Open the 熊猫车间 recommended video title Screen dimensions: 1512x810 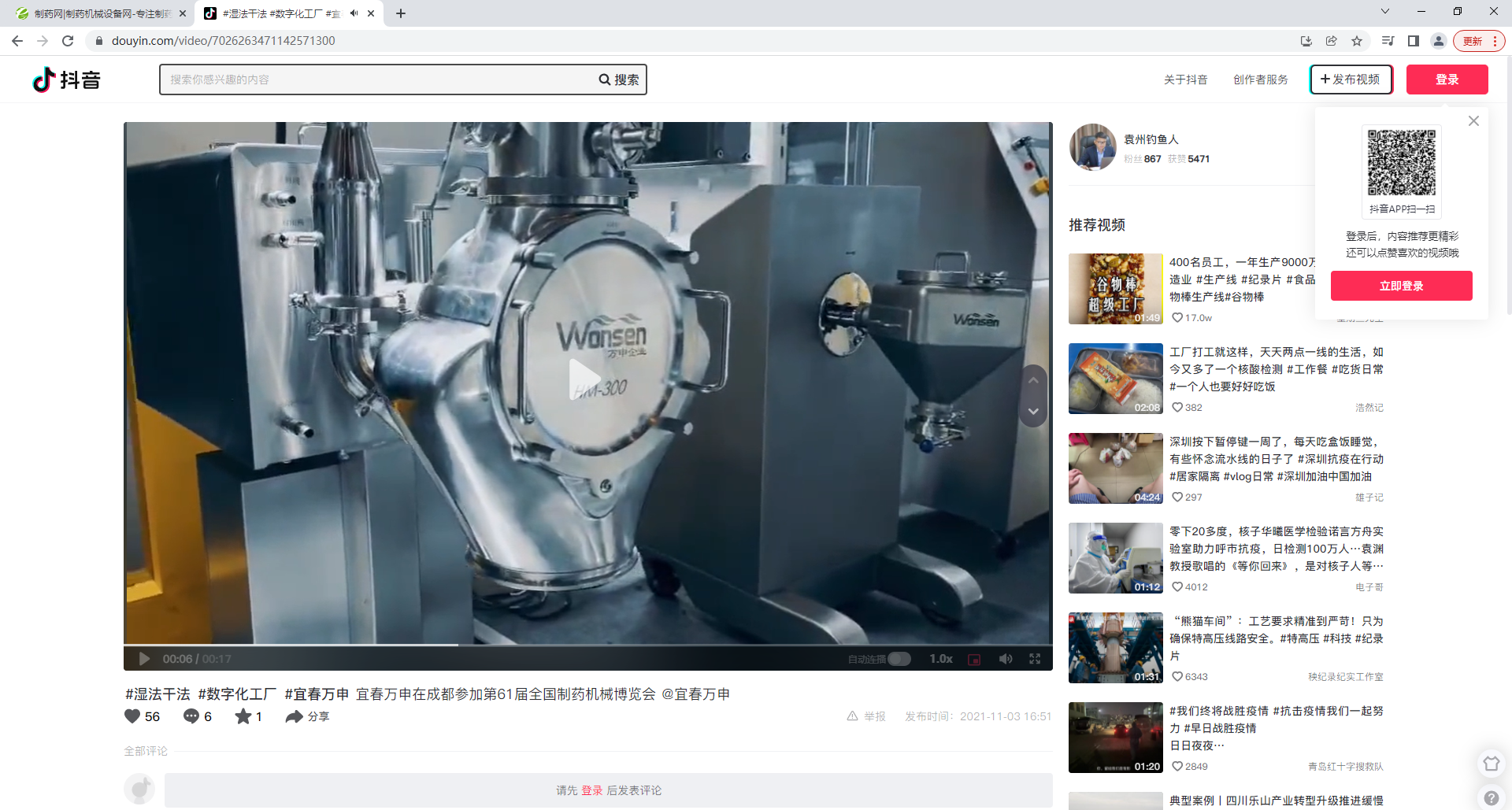tap(1276, 638)
